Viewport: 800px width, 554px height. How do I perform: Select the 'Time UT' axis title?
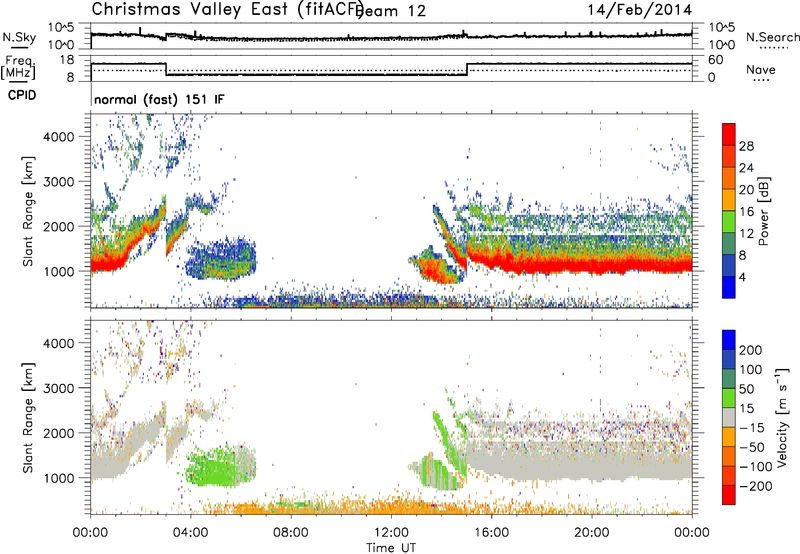391,547
